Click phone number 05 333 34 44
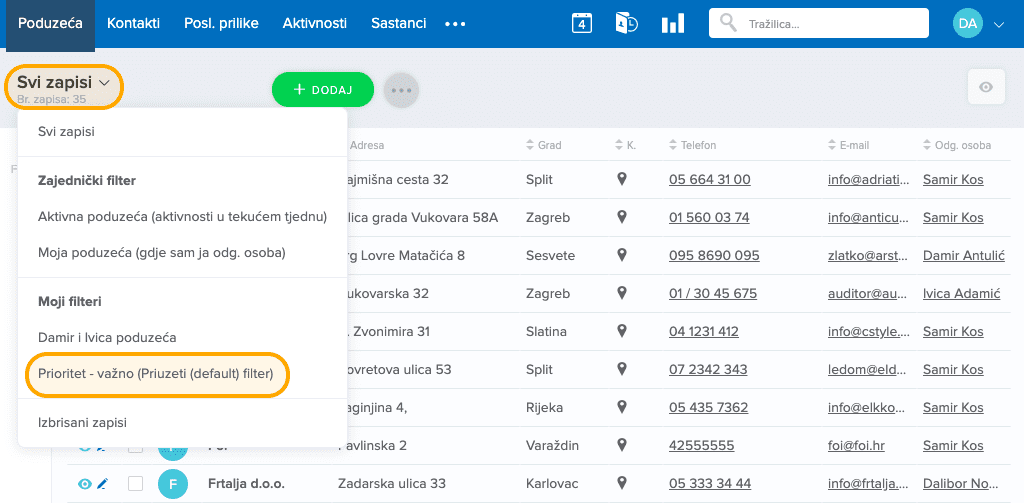 (709, 483)
